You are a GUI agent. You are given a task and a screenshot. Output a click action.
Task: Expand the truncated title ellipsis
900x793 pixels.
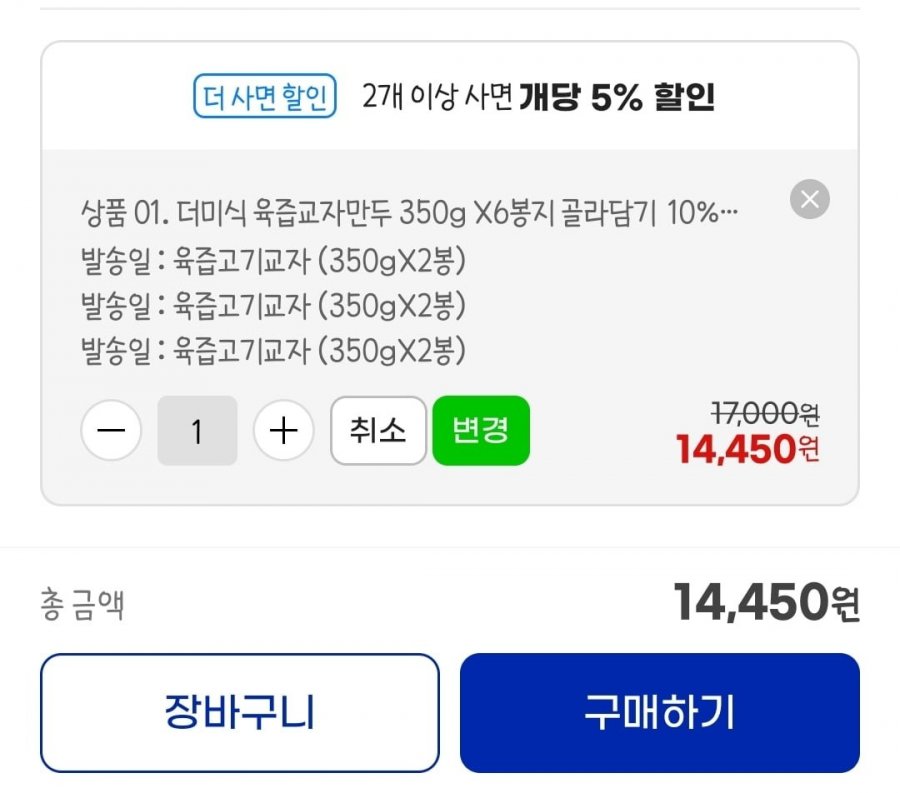point(729,213)
